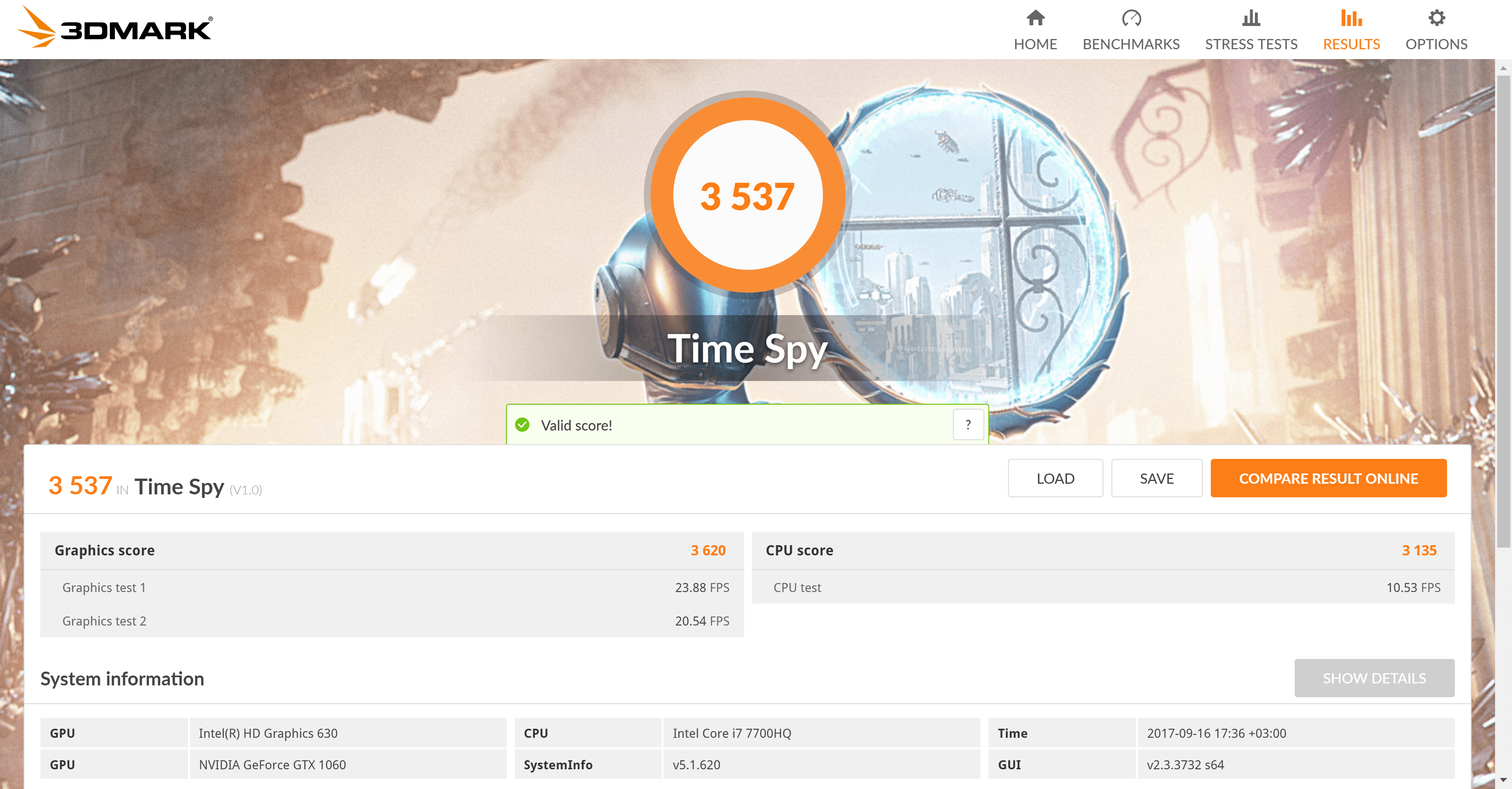Switch to STRESS TESTS tab label
Image resolution: width=1512 pixels, height=789 pixels.
1251,44
